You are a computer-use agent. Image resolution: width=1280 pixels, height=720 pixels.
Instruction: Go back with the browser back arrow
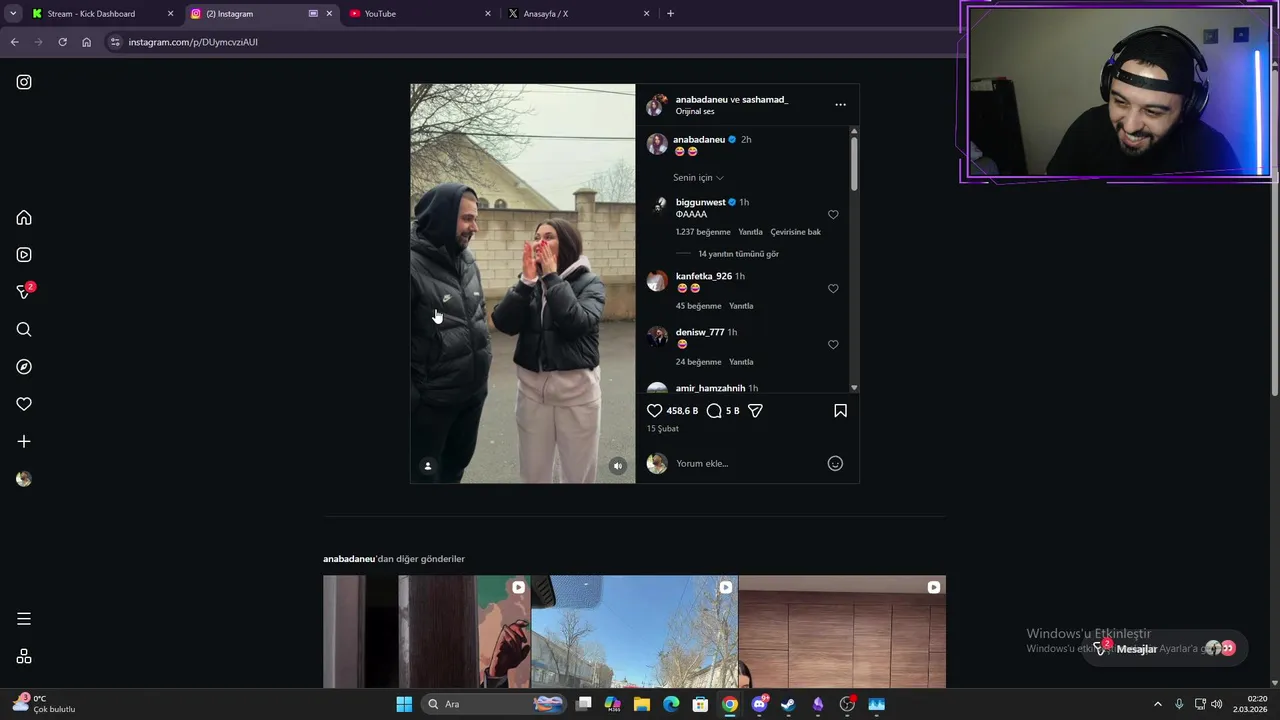14,42
